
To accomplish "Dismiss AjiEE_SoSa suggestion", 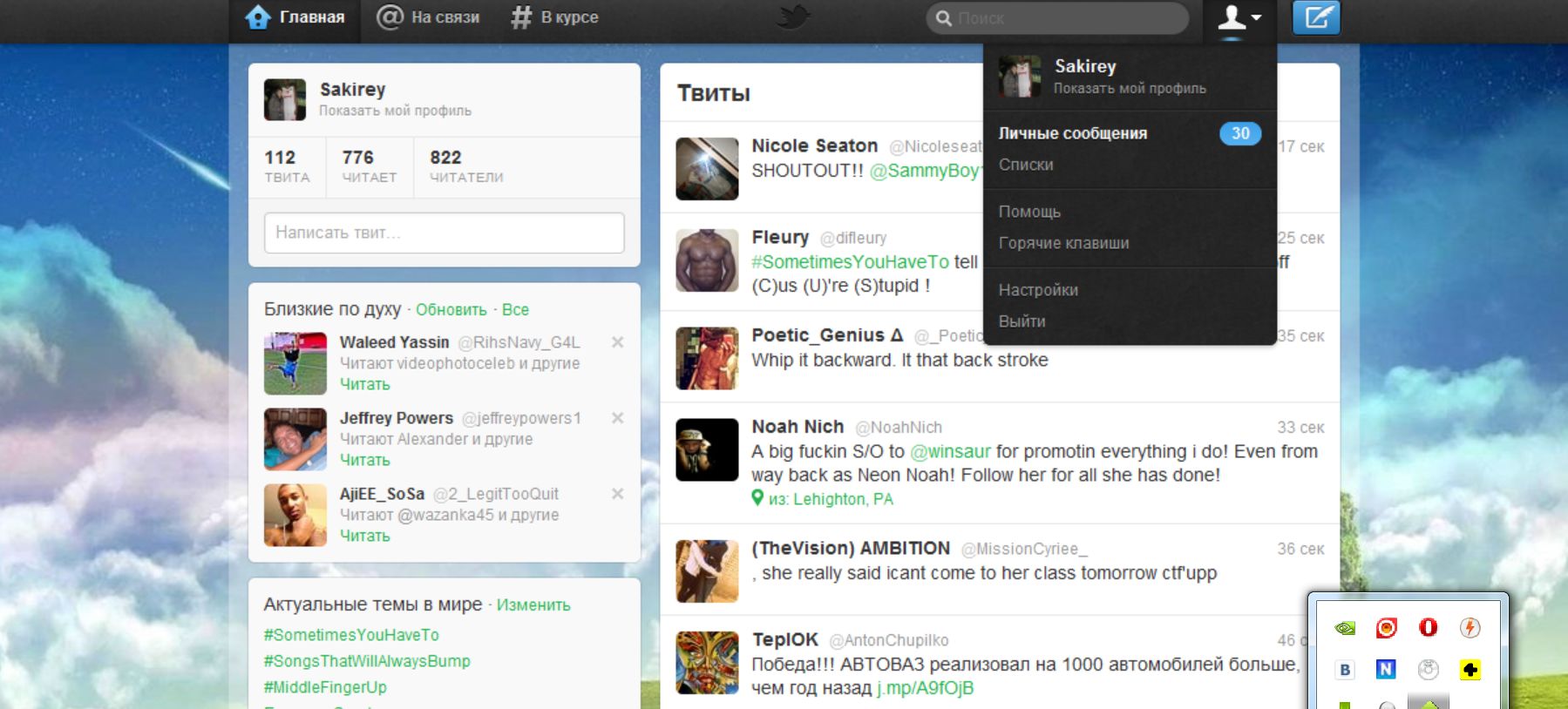I will coord(617,494).
